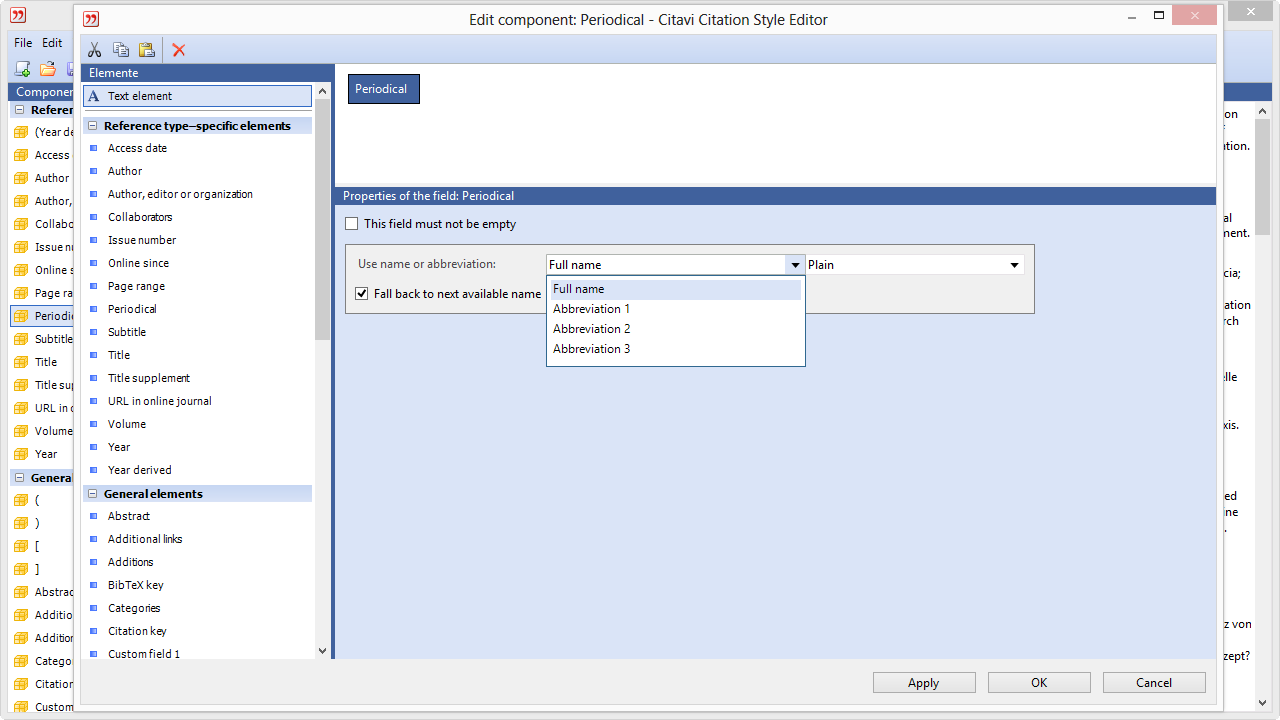The image size is (1280, 720).
Task: Select the 'Subtitle' element in Elemente list
Action: (x=127, y=332)
